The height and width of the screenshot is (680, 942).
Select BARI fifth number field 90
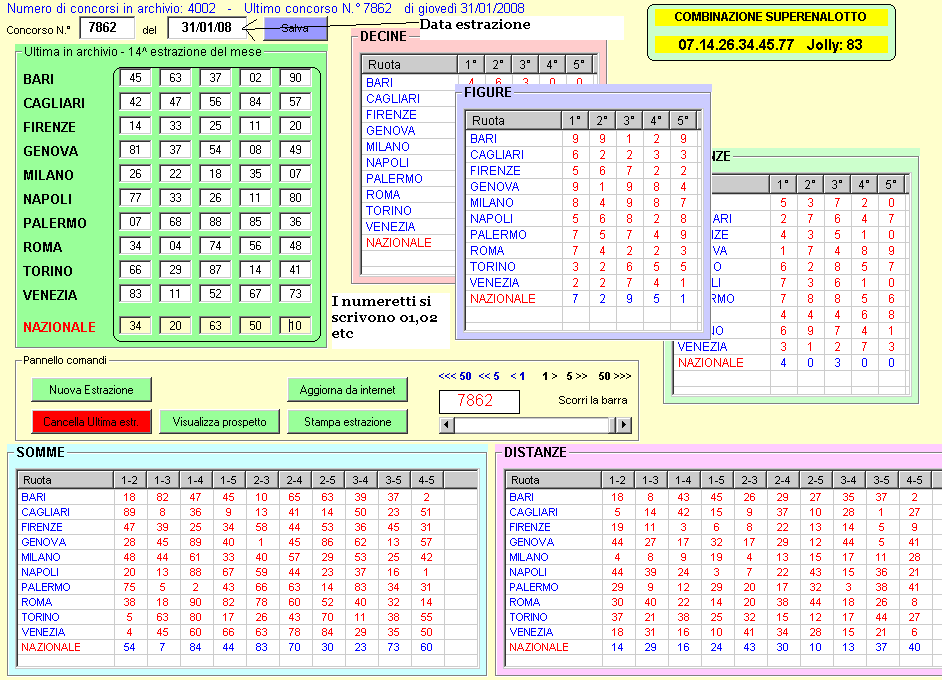coord(295,77)
